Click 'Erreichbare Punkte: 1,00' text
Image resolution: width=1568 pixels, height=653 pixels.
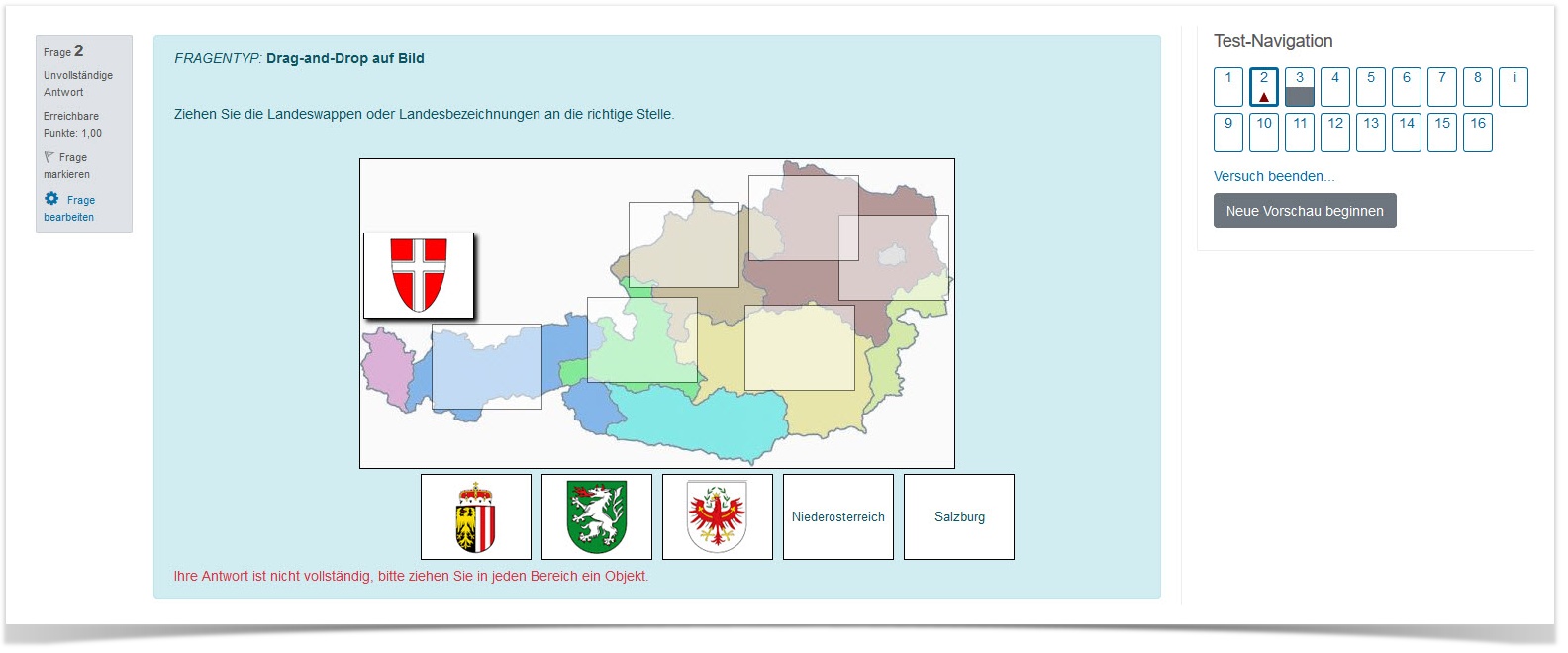tap(72, 124)
